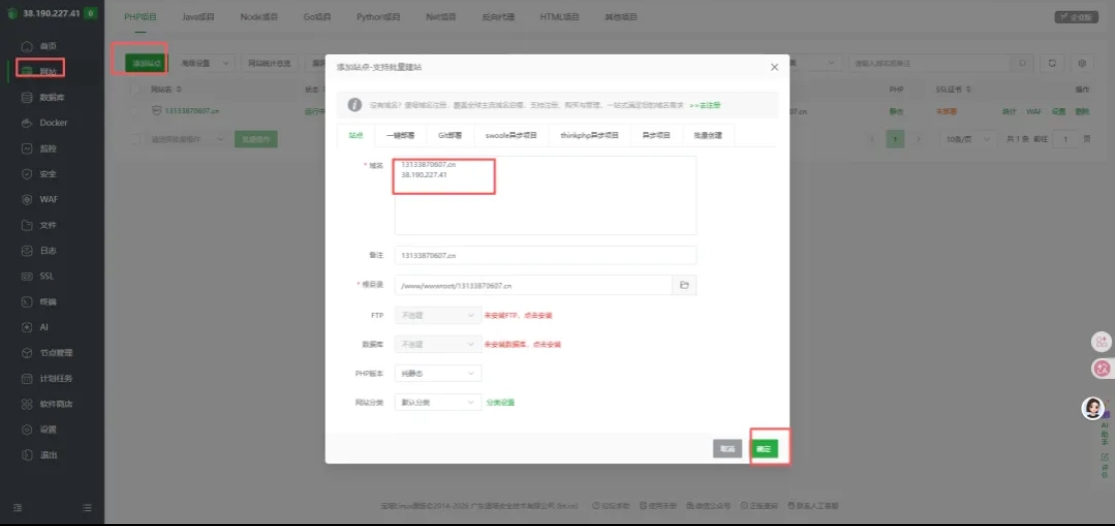Click the sort icon next to SSL证书 header

click(969, 90)
